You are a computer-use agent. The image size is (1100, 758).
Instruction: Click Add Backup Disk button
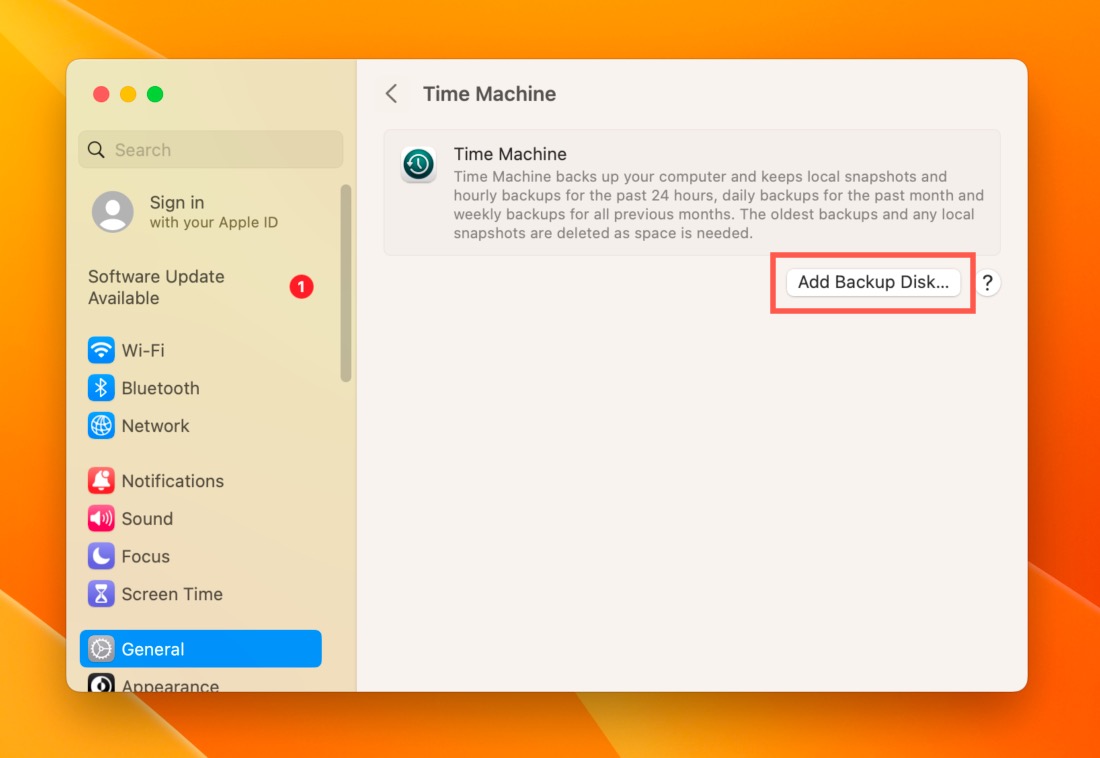(873, 282)
